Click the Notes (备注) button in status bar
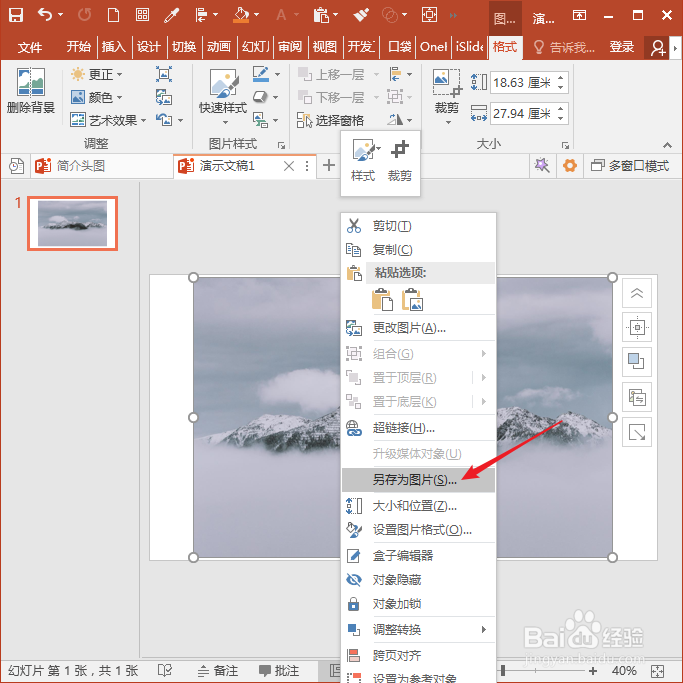 [218, 670]
